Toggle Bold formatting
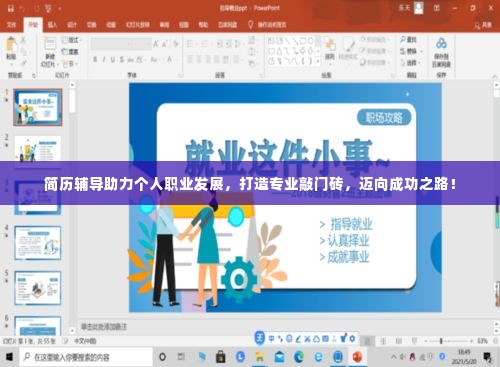 pyautogui.click(x=95, y=60)
